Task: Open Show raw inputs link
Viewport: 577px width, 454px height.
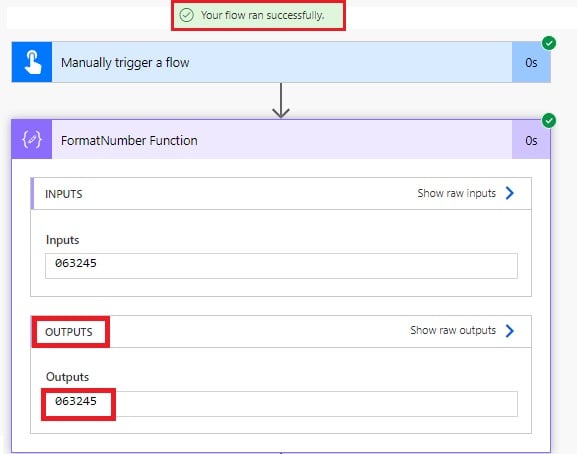Action: click(456, 193)
